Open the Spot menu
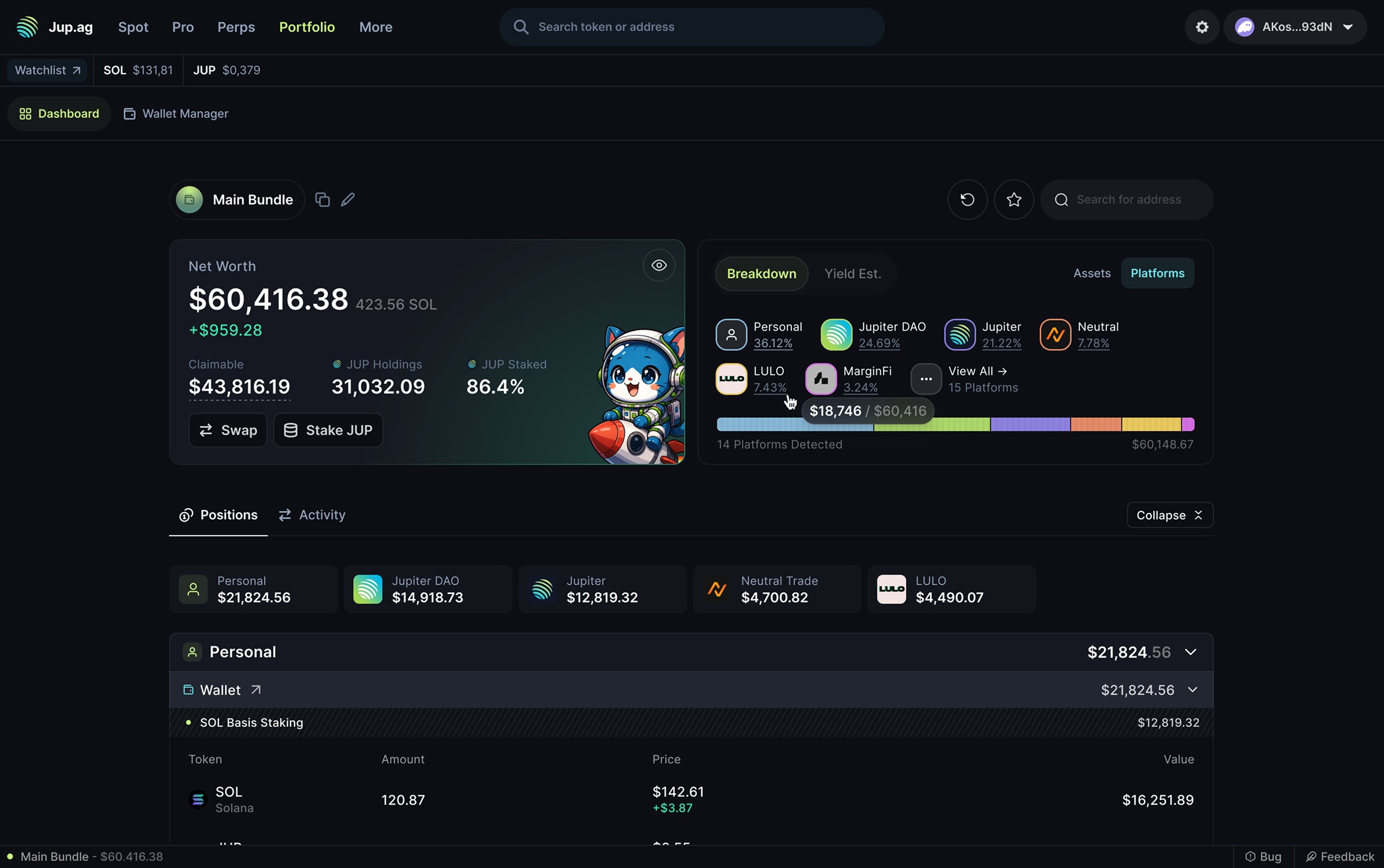The image size is (1384, 868). pos(133,27)
